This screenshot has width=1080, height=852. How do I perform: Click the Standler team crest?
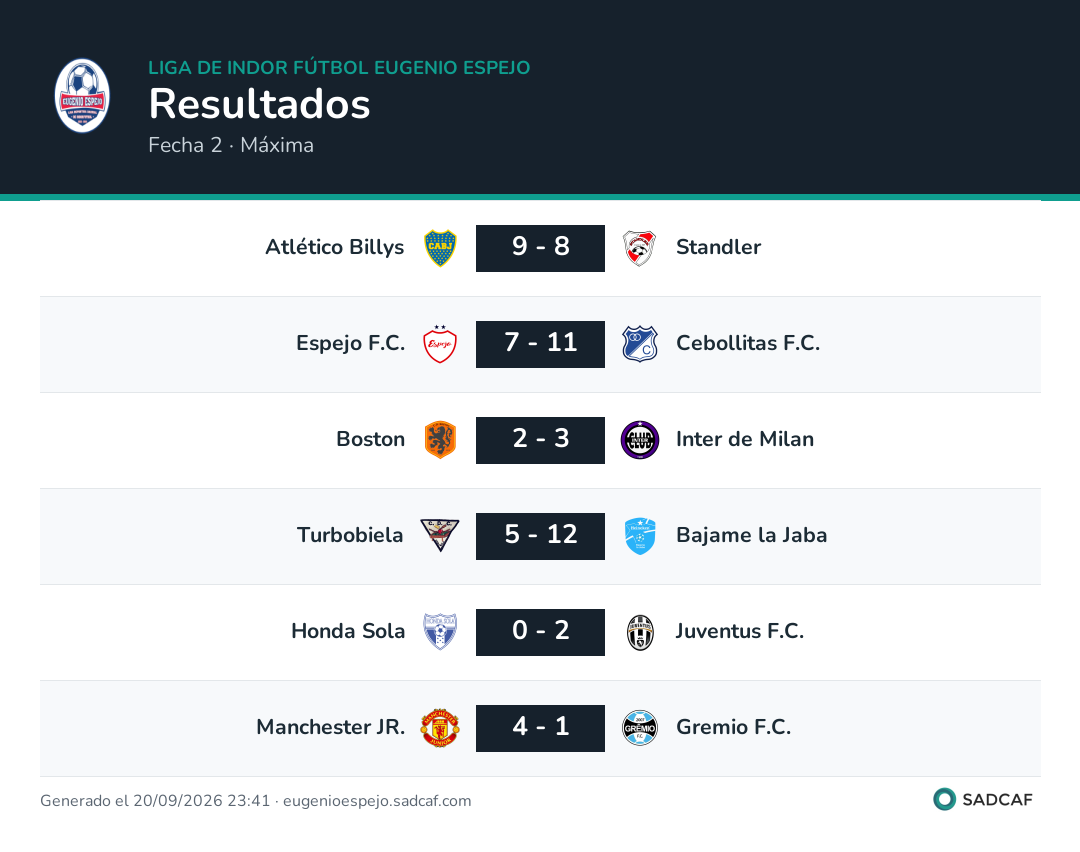click(640, 248)
